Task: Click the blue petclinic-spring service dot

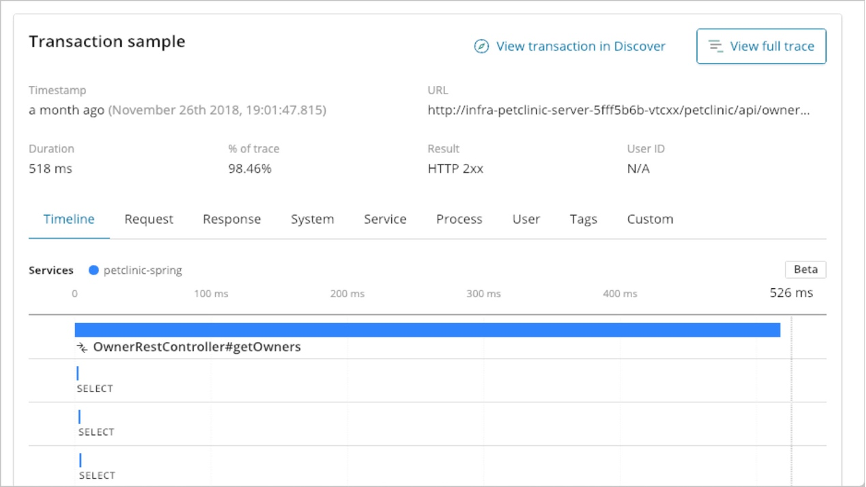Action: [x=93, y=270]
